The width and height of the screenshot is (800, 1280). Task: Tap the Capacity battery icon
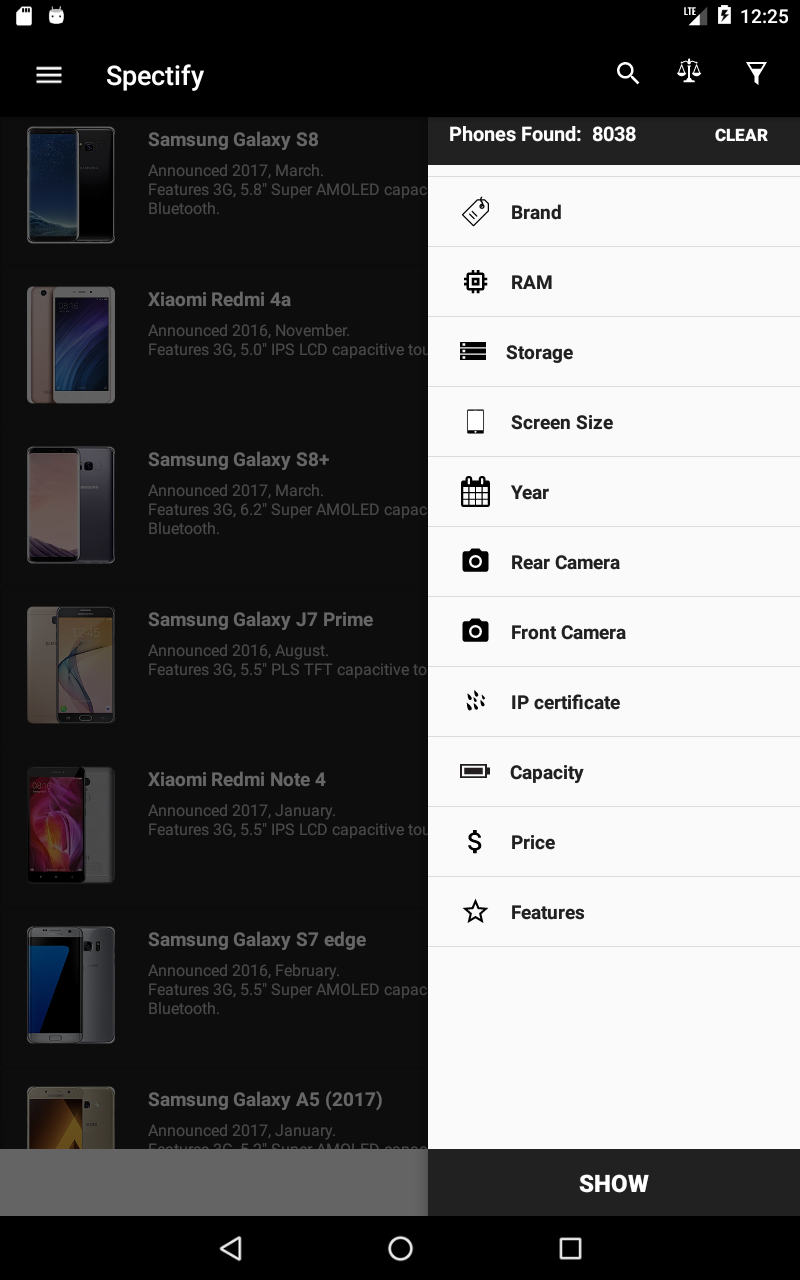474,771
